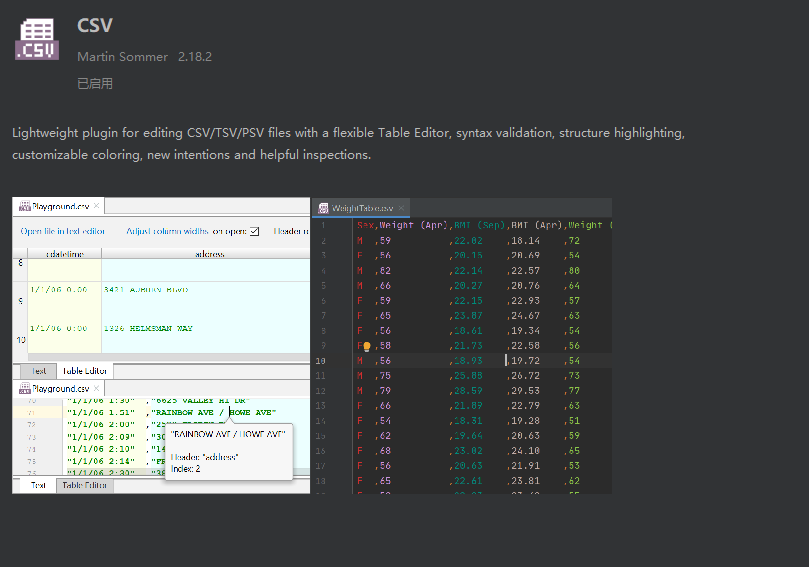Screen dimensions: 809x567
Task: Click 'Open file in text editor' link
Action: (x=62, y=231)
